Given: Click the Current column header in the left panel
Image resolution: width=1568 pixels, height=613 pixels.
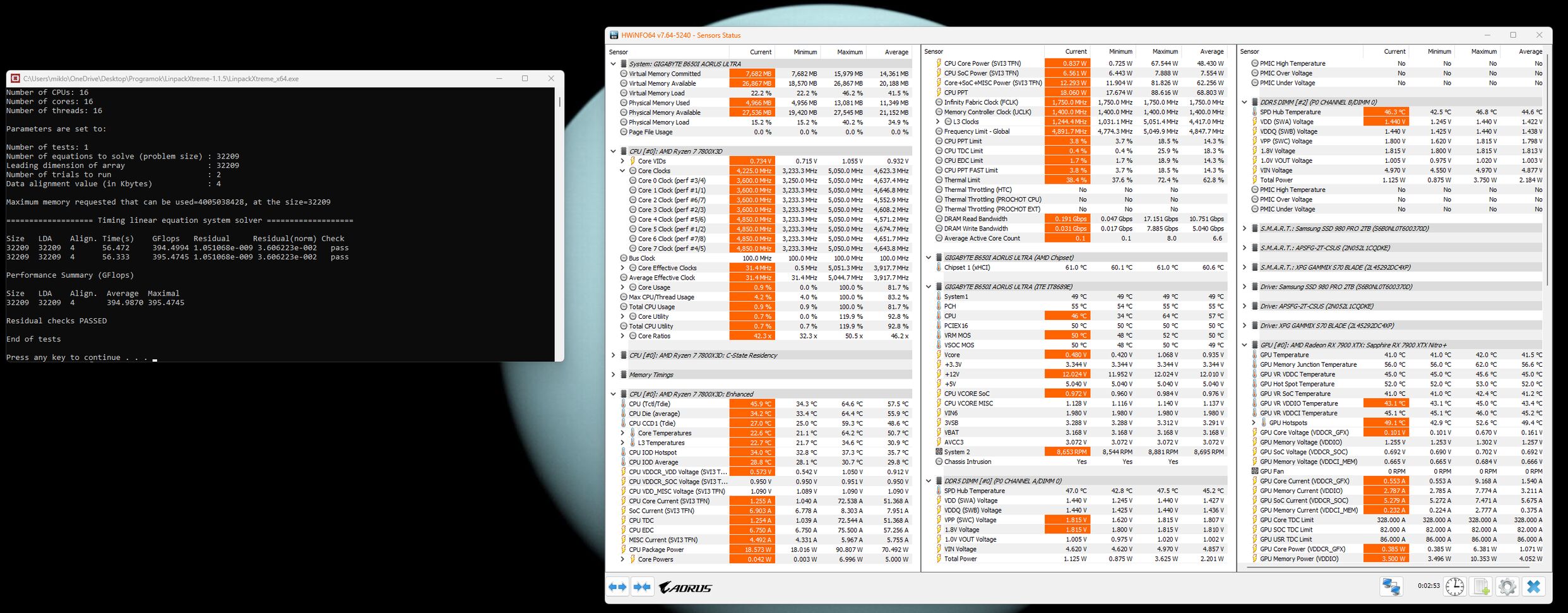Looking at the screenshot, I should 752,52.
